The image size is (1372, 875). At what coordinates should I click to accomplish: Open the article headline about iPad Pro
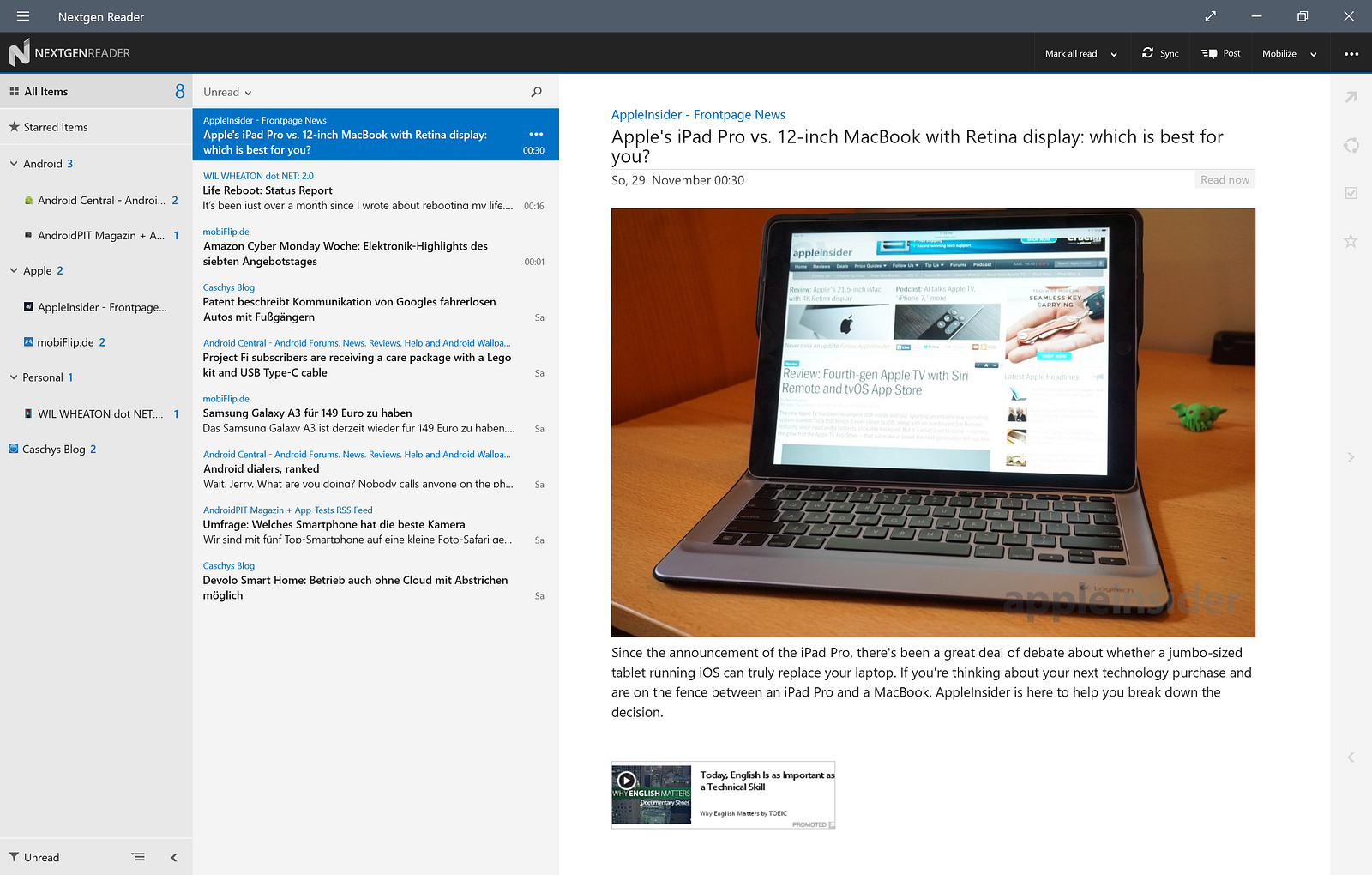coord(918,146)
